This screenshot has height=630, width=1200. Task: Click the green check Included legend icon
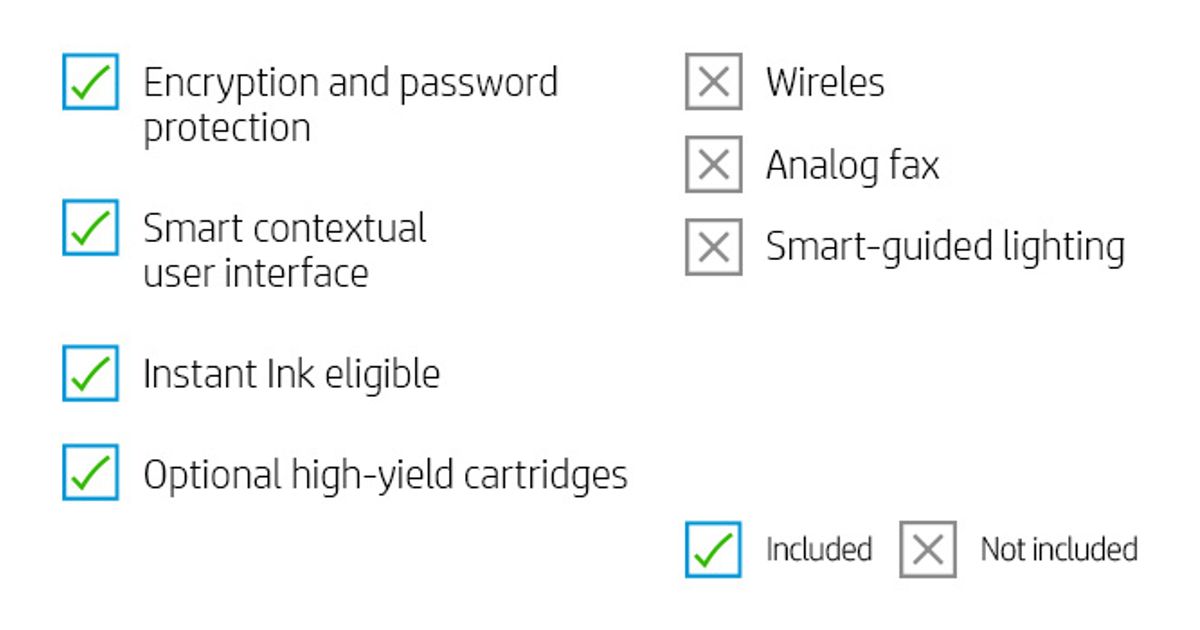click(x=713, y=549)
